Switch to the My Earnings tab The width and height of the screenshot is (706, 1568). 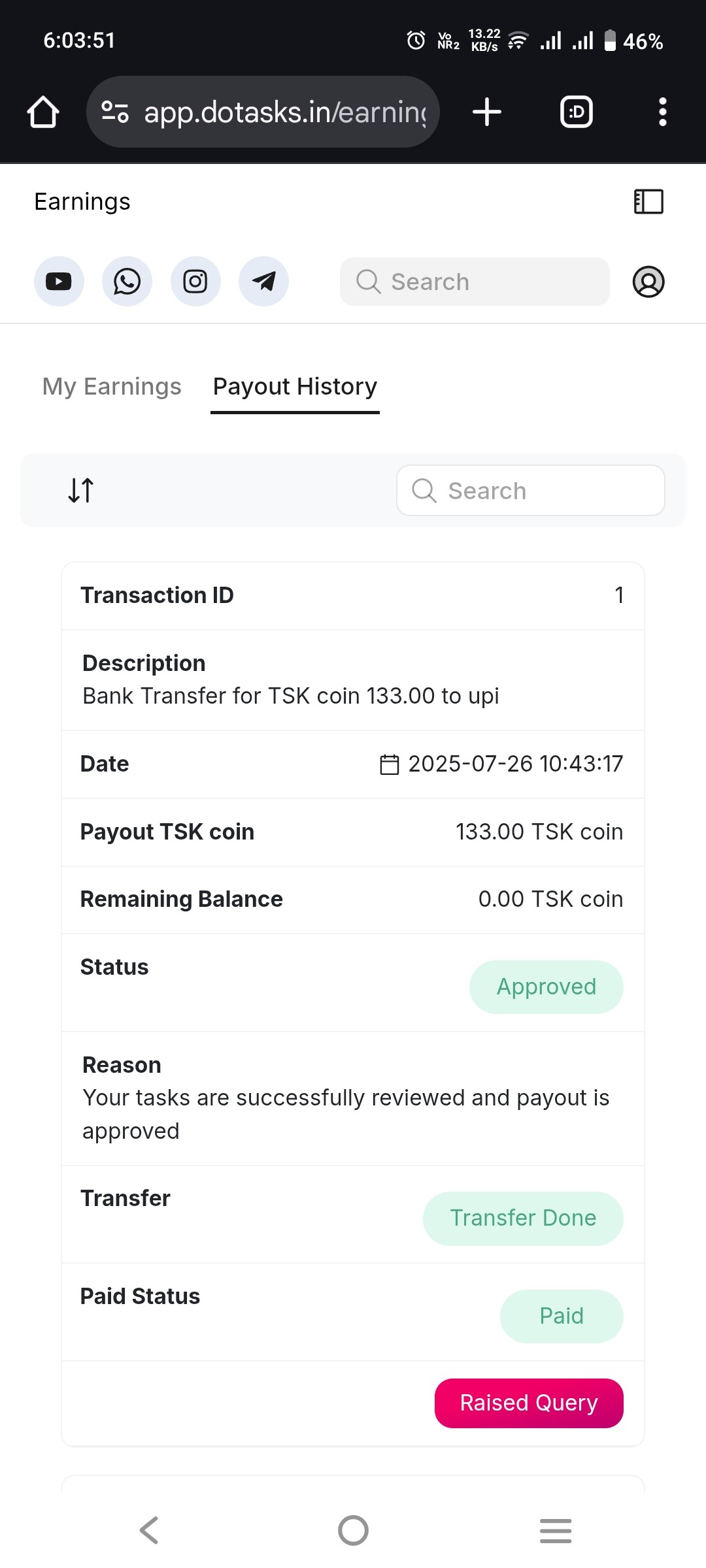[x=112, y=387]
